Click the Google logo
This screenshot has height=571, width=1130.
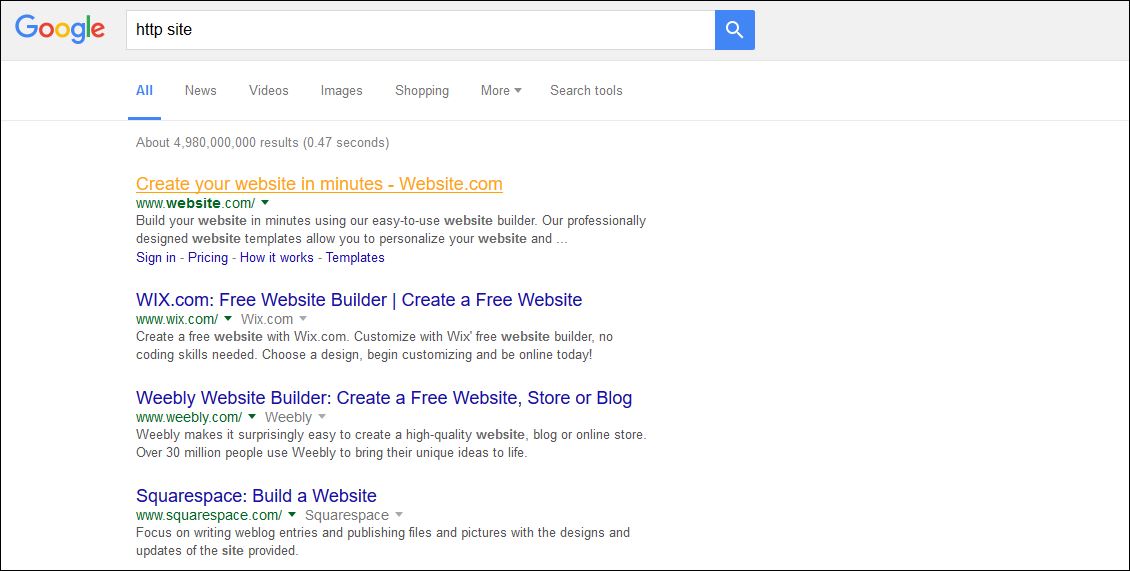pos(60,29)
